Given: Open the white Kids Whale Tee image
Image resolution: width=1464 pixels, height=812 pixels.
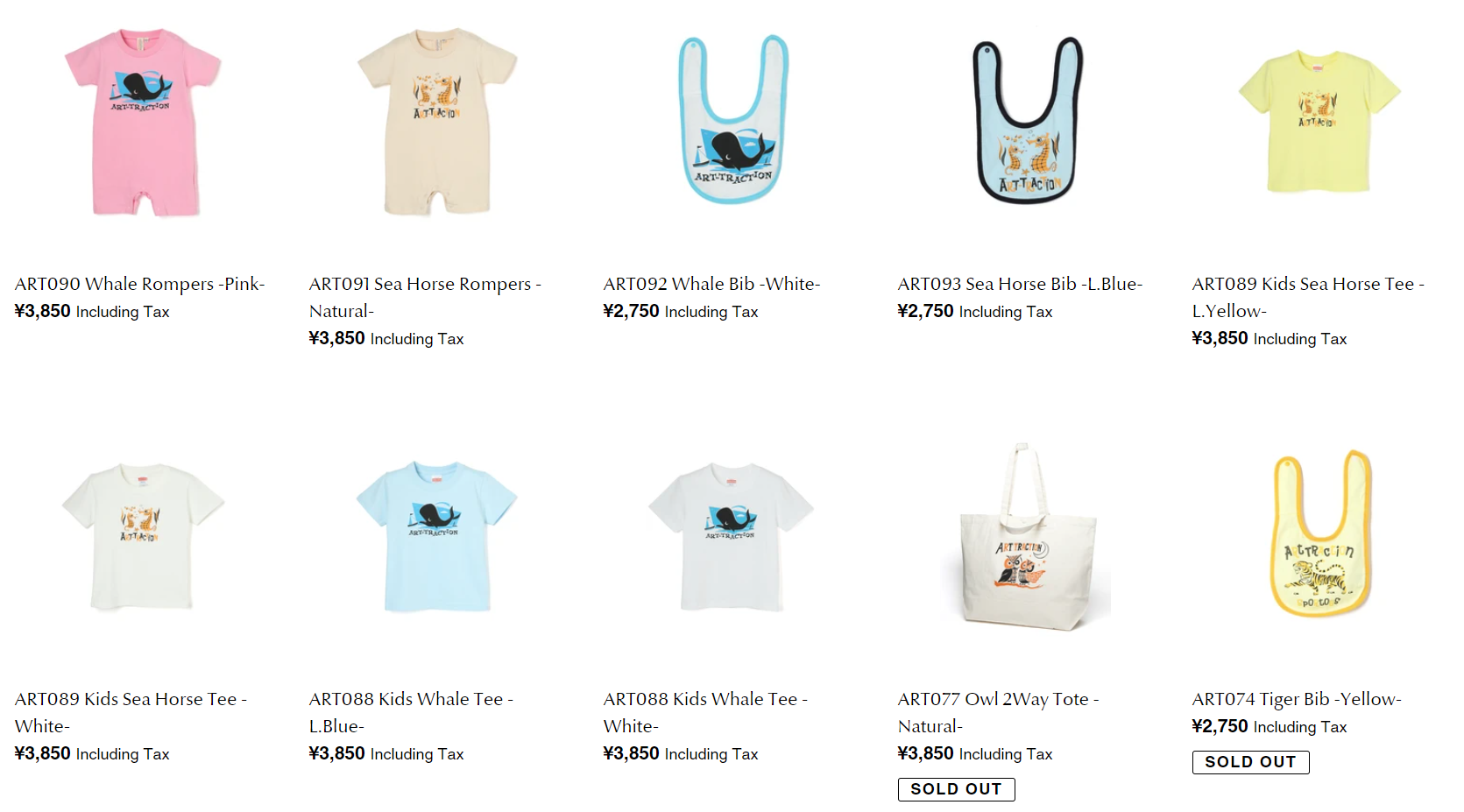Looking at the screenshot, I should (732, 536).
